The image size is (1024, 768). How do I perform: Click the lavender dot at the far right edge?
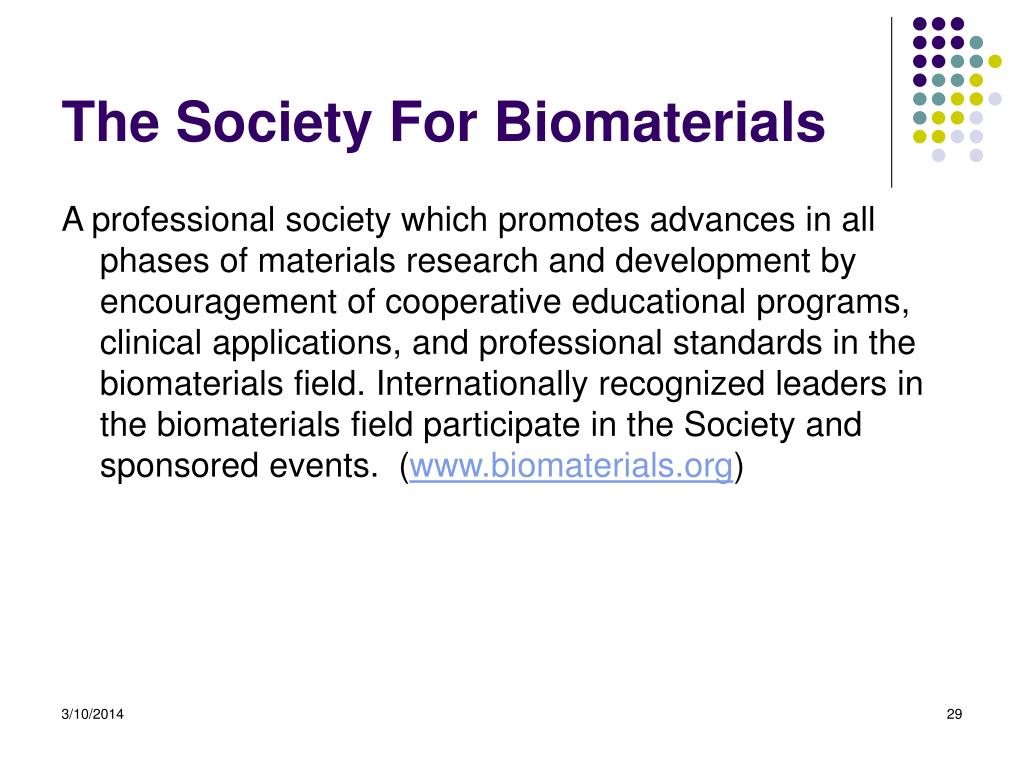point(995,99)
